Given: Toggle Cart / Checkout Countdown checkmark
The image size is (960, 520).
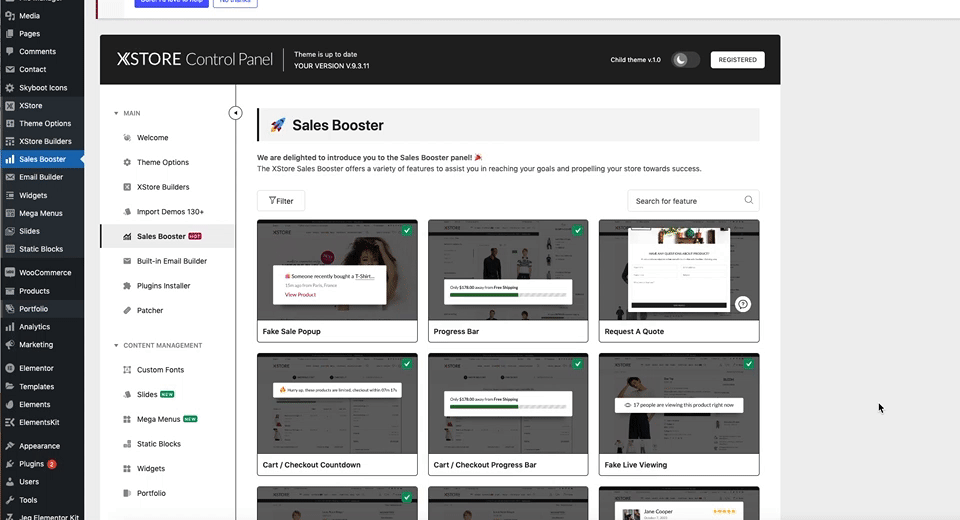Looking at the screenshot, I should (407, 364).
